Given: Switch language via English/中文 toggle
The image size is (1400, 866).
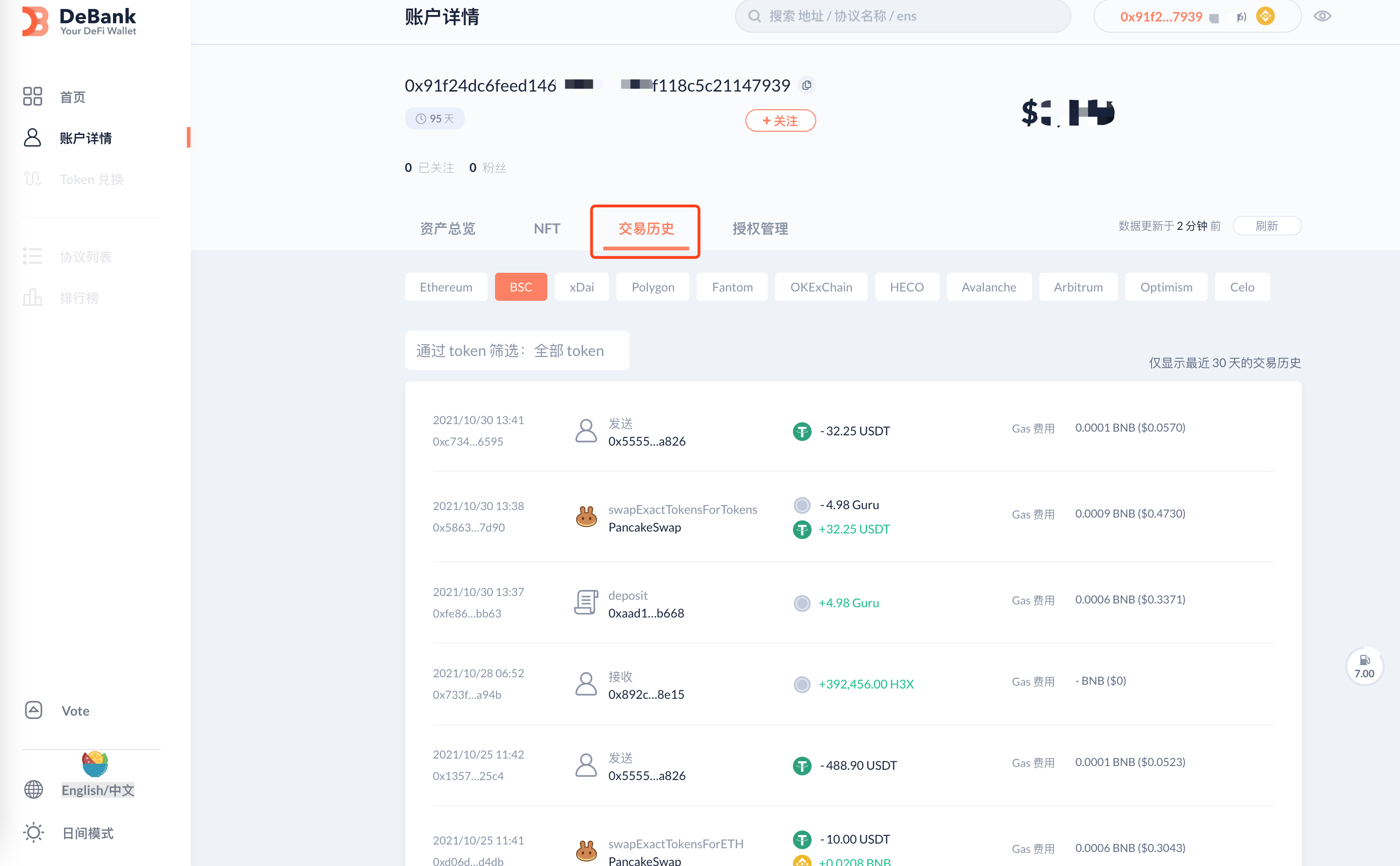Looking at the screenshot, I should tap(98, 790).
